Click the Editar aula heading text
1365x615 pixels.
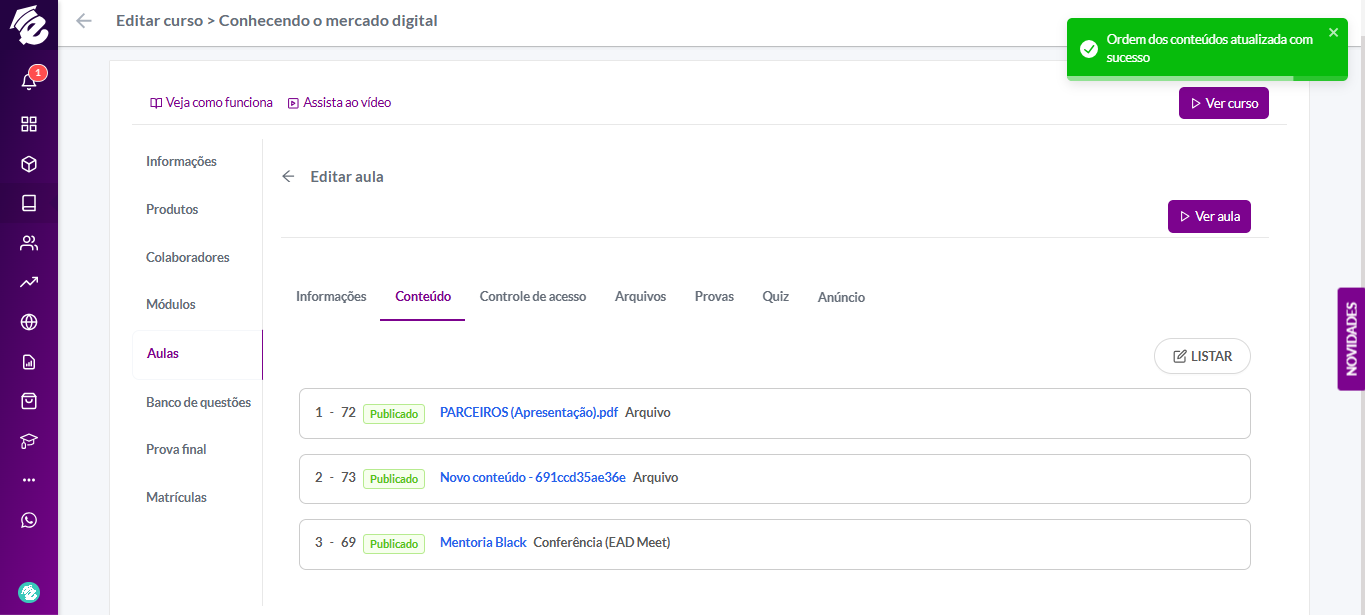(347, 176)
